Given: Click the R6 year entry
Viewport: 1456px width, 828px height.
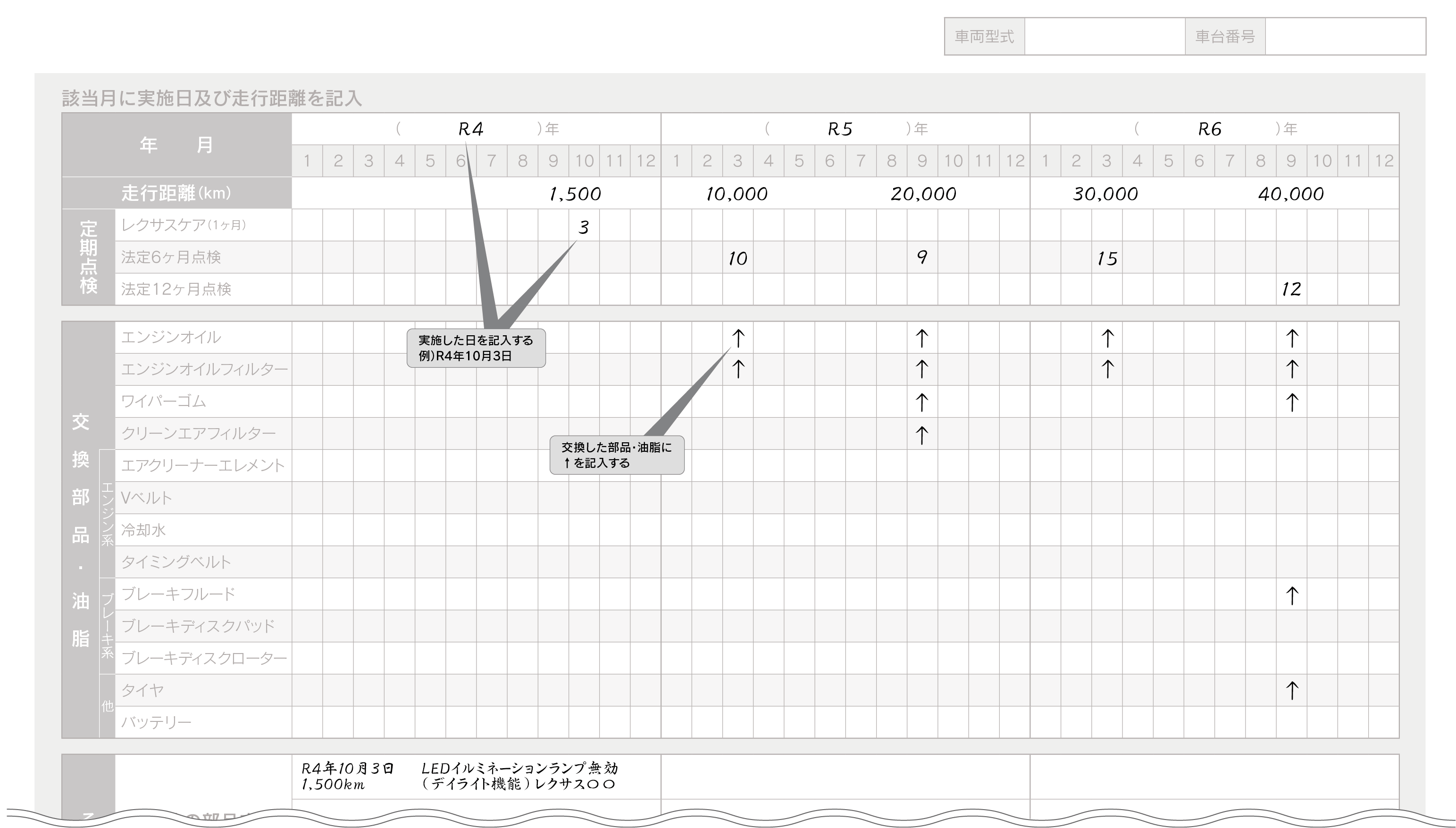Looking at the screenshot, I should tap(1209, 129).
